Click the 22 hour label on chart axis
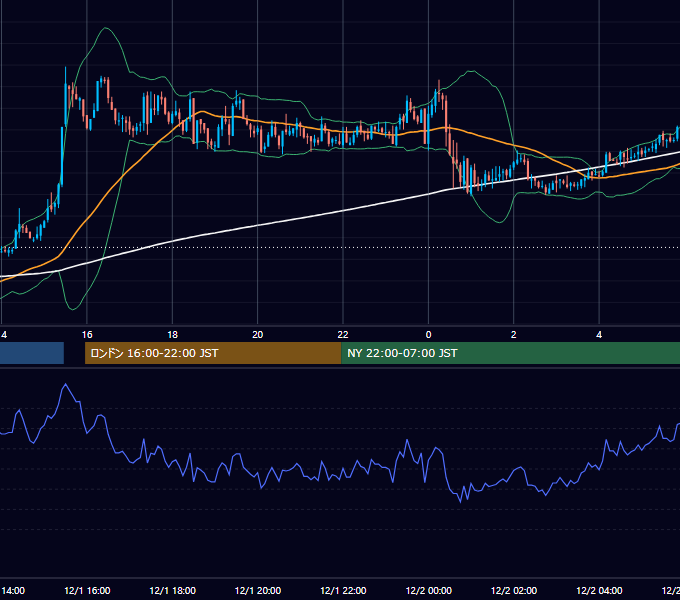 coord(343,335)
